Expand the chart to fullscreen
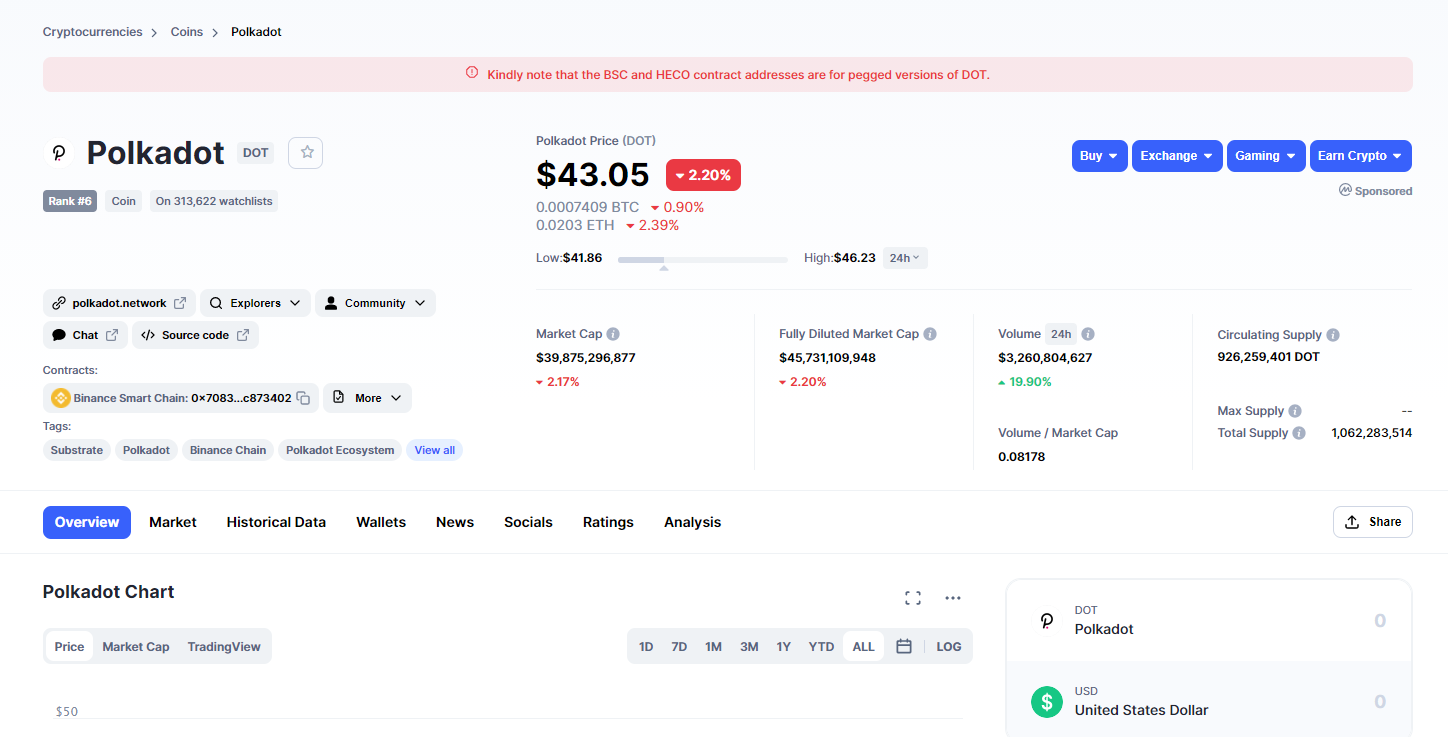This screenshot has width=1448, height=737. [913, 598]
